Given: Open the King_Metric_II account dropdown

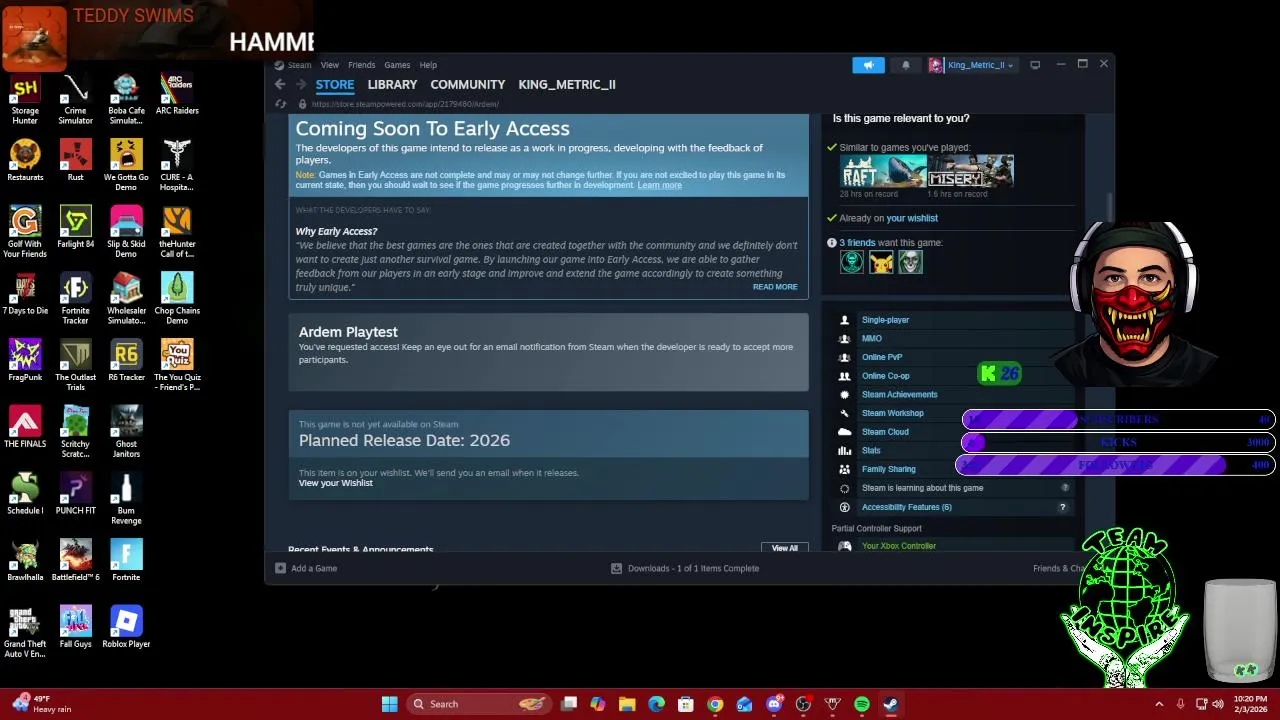Looking at the screenshot, I should 972,65.
